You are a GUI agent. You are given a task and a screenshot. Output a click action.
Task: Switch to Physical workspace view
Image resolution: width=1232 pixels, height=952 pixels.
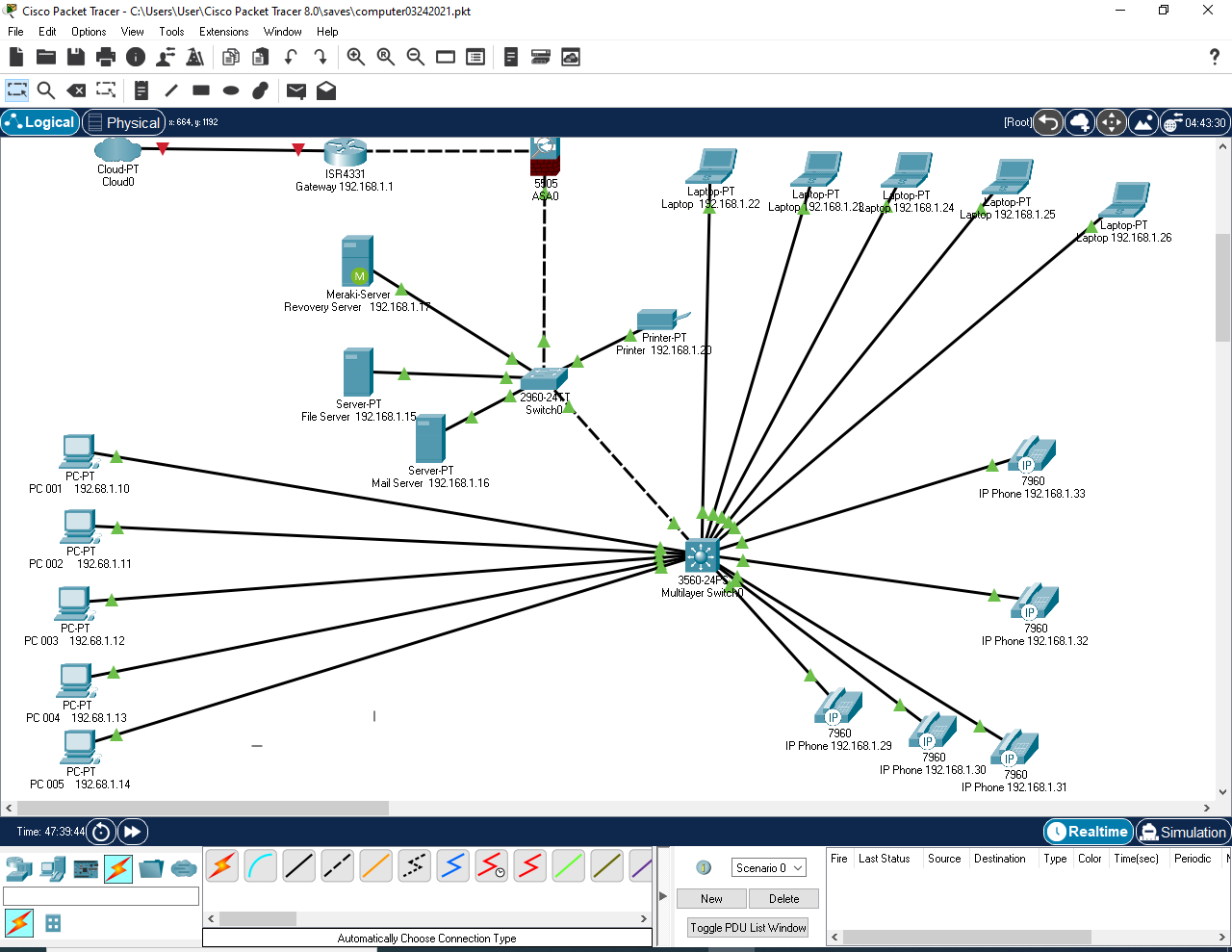(x=123, y=122)
